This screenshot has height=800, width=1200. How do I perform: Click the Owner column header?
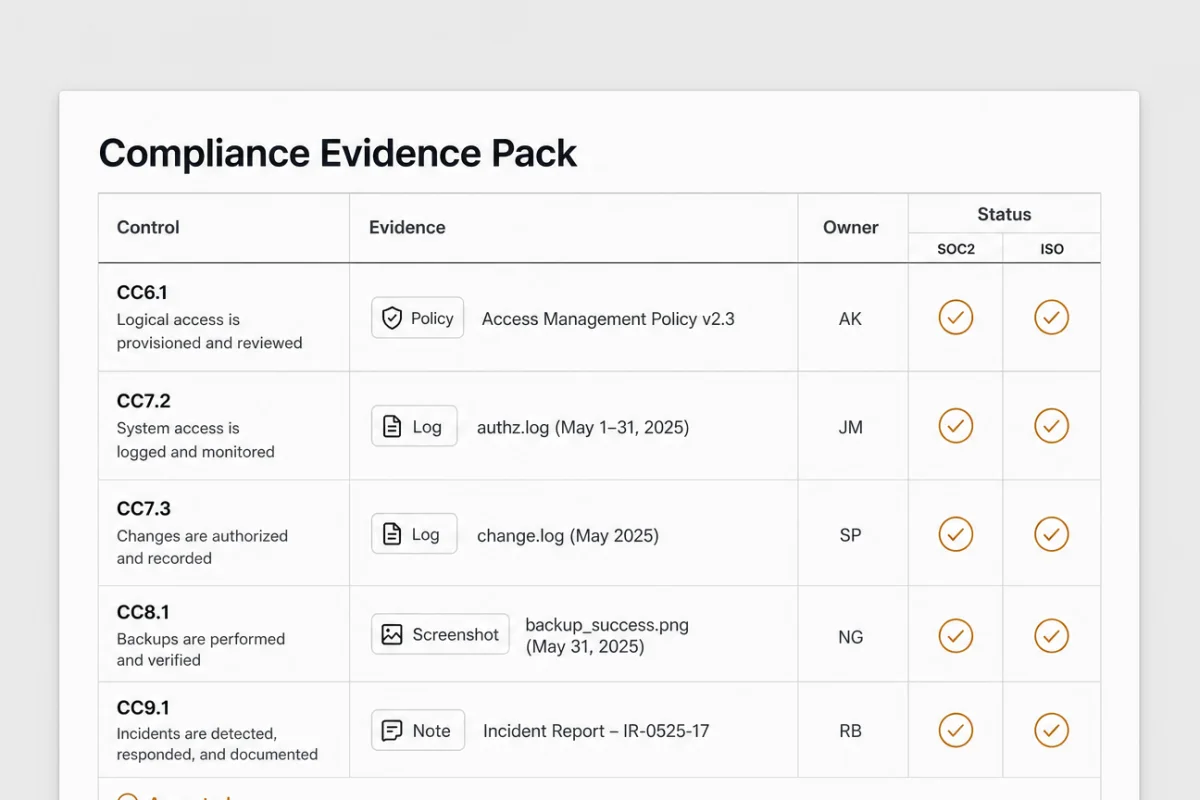pyautogui.click(x=851, y=228)
